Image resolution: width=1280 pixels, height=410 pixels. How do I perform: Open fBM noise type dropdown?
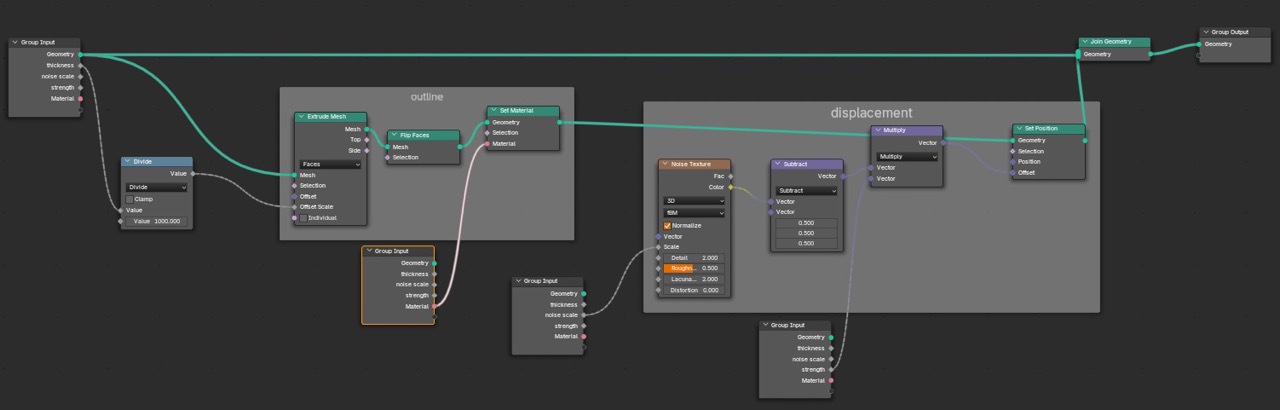pyautogui.click(x=694, y=212)
